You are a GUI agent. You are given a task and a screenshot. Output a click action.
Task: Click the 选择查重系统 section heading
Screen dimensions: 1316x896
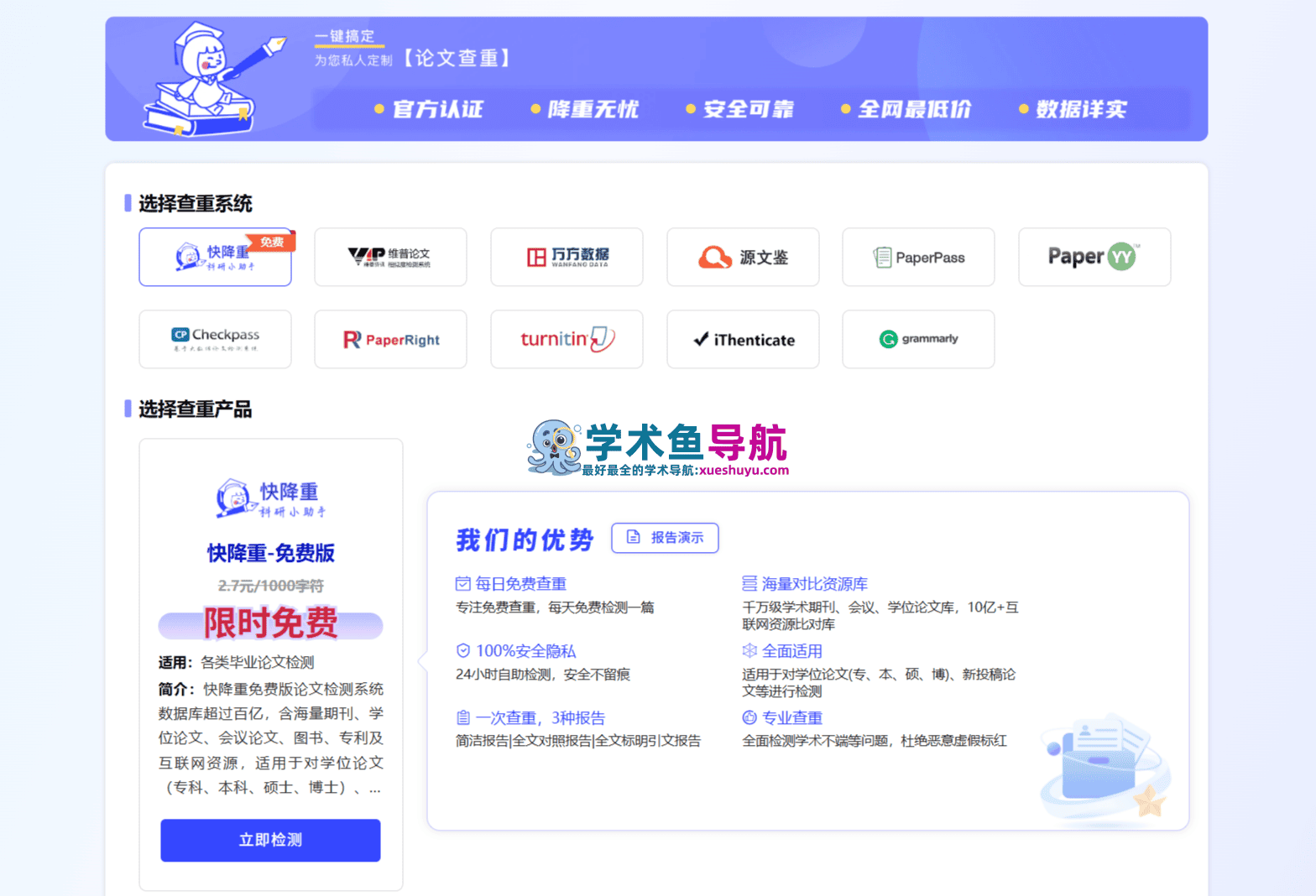tap(196, 203)
